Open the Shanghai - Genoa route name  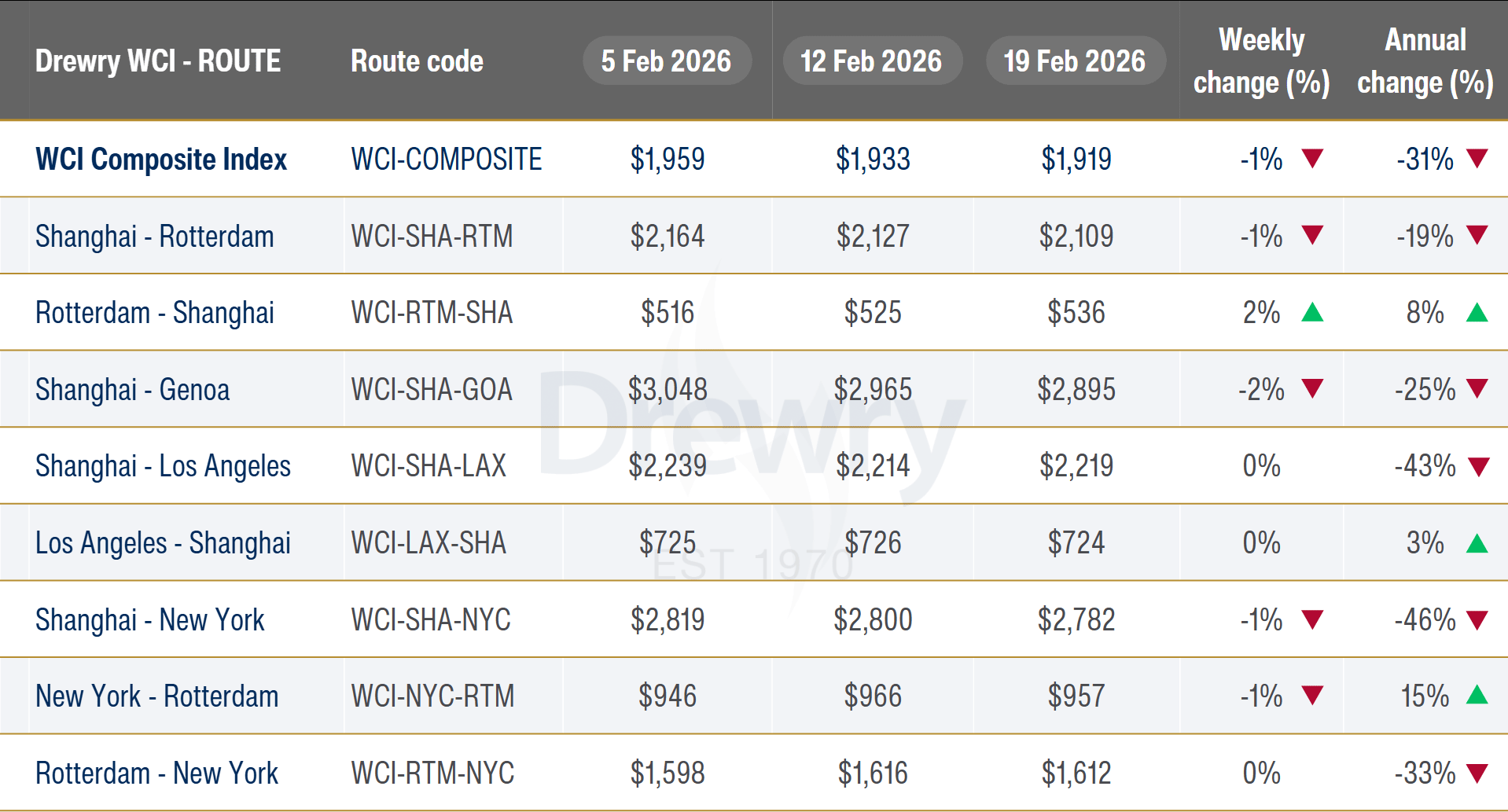click(x=132, y=390)
